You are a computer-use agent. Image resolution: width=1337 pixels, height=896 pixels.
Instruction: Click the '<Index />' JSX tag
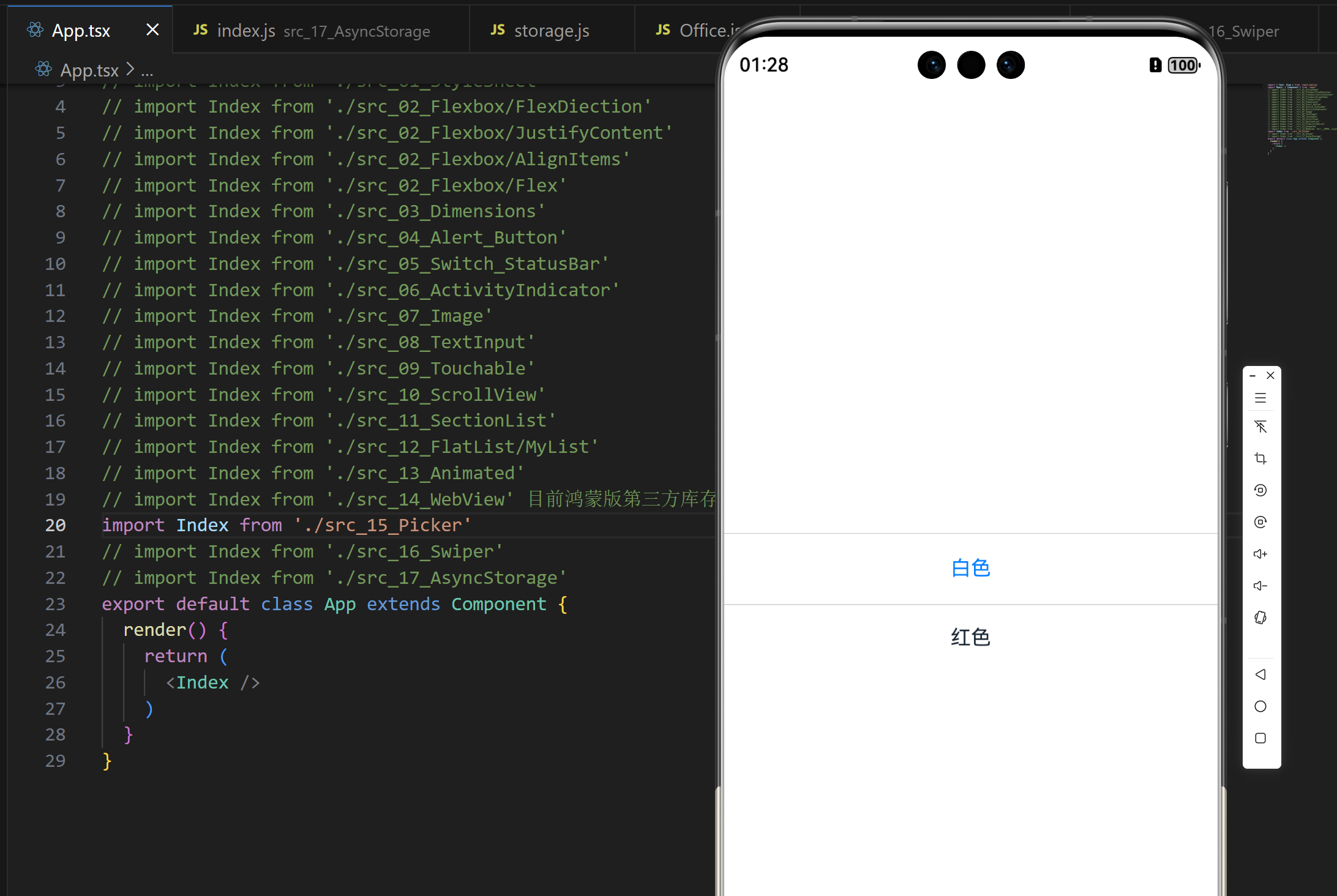coord(213,683)
